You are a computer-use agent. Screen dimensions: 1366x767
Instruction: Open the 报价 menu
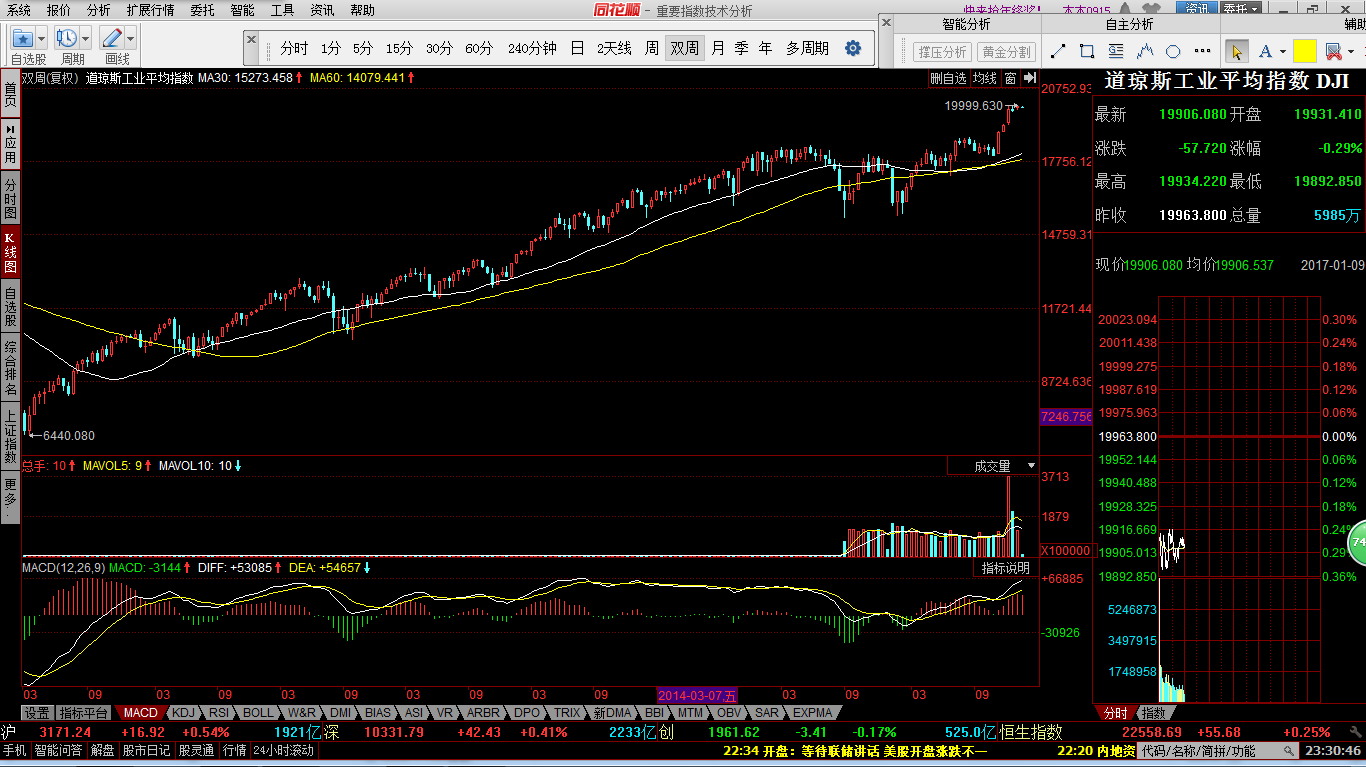point(59,10)
